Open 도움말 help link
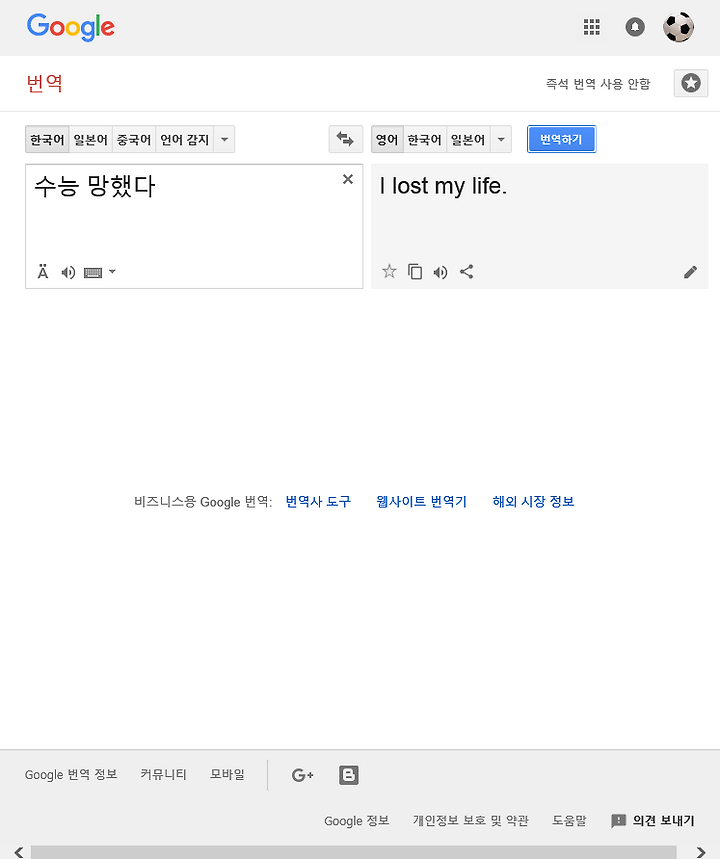This screenshot has height=859, width=720. (x=569, y=821)
